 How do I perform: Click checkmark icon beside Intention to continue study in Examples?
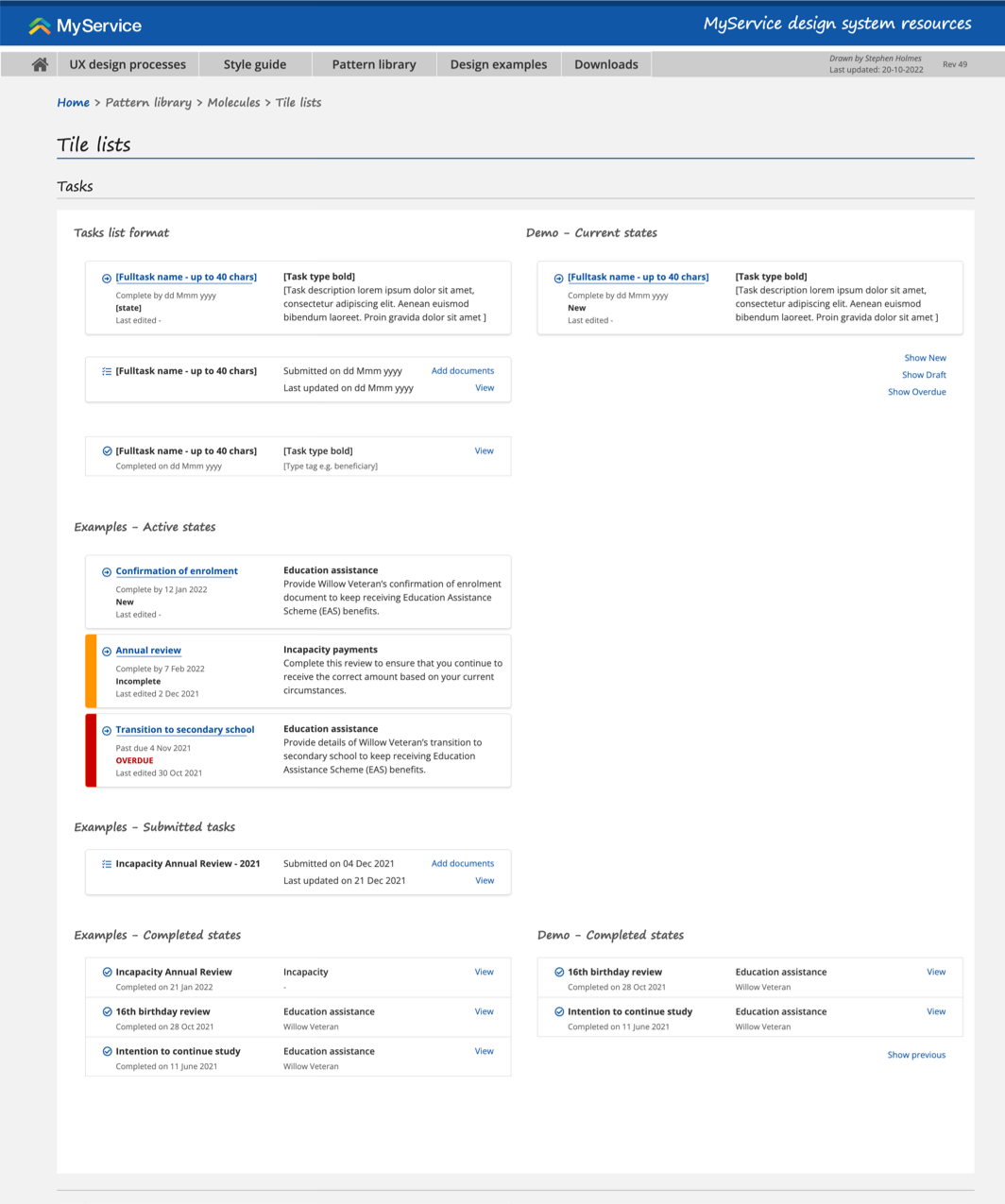pyautogui.click(x=107, y=1051)
